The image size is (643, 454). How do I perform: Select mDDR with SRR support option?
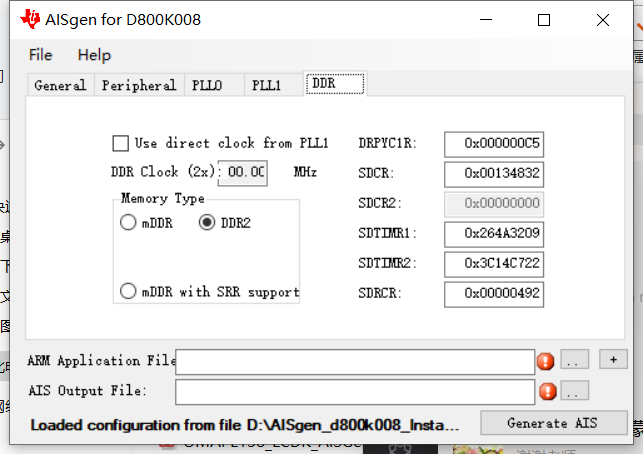pos(128,291)
